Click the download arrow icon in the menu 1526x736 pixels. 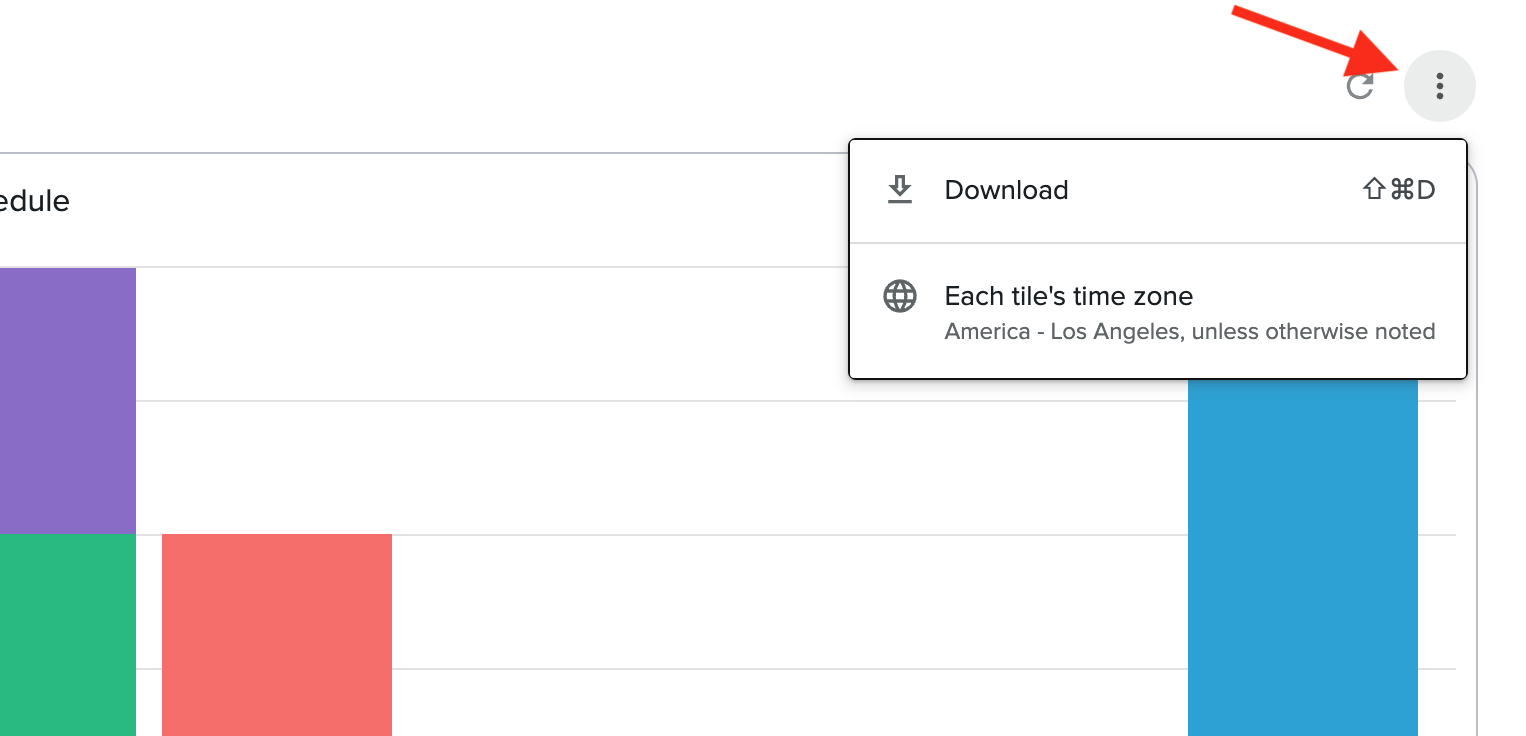(x=900, y=190)
